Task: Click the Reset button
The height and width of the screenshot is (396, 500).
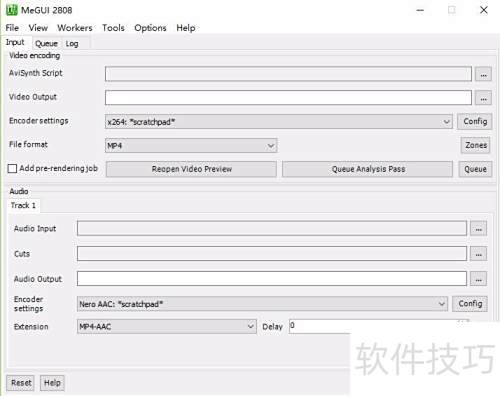Action: 21,383
